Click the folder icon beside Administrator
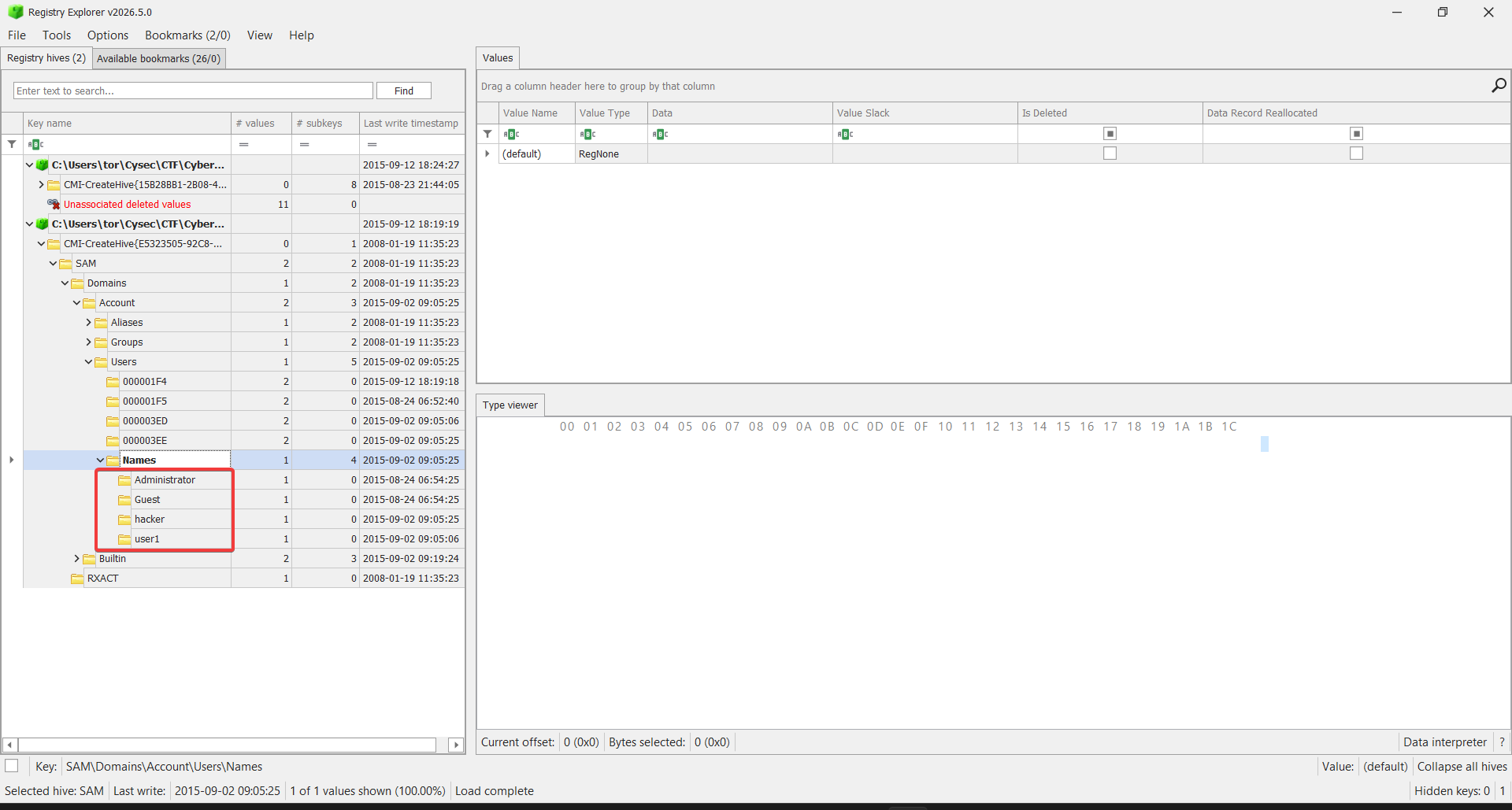 click(124, 480)
